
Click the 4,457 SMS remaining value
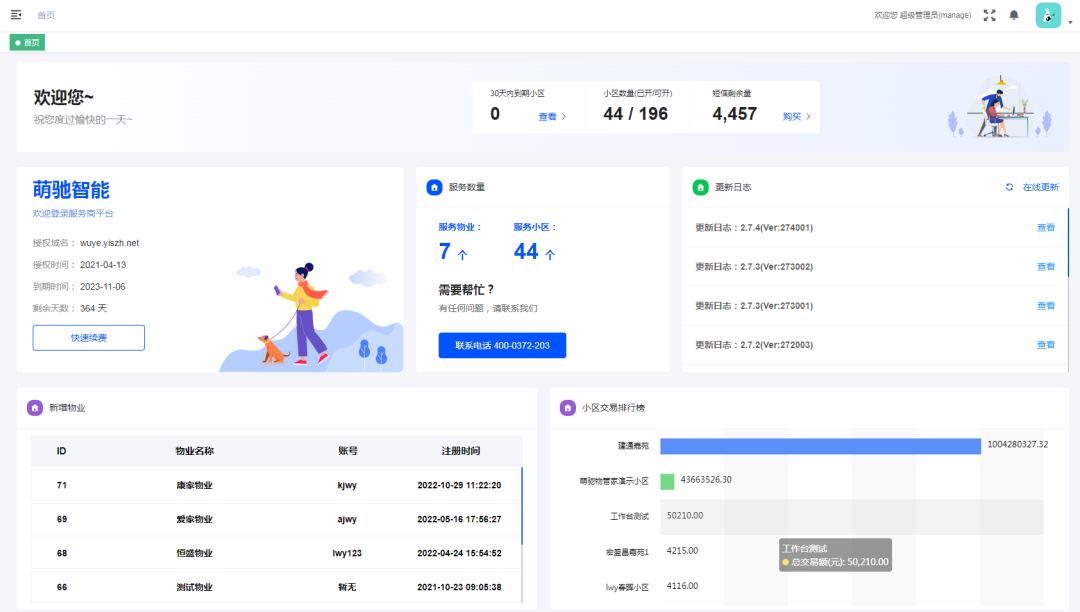734,114
